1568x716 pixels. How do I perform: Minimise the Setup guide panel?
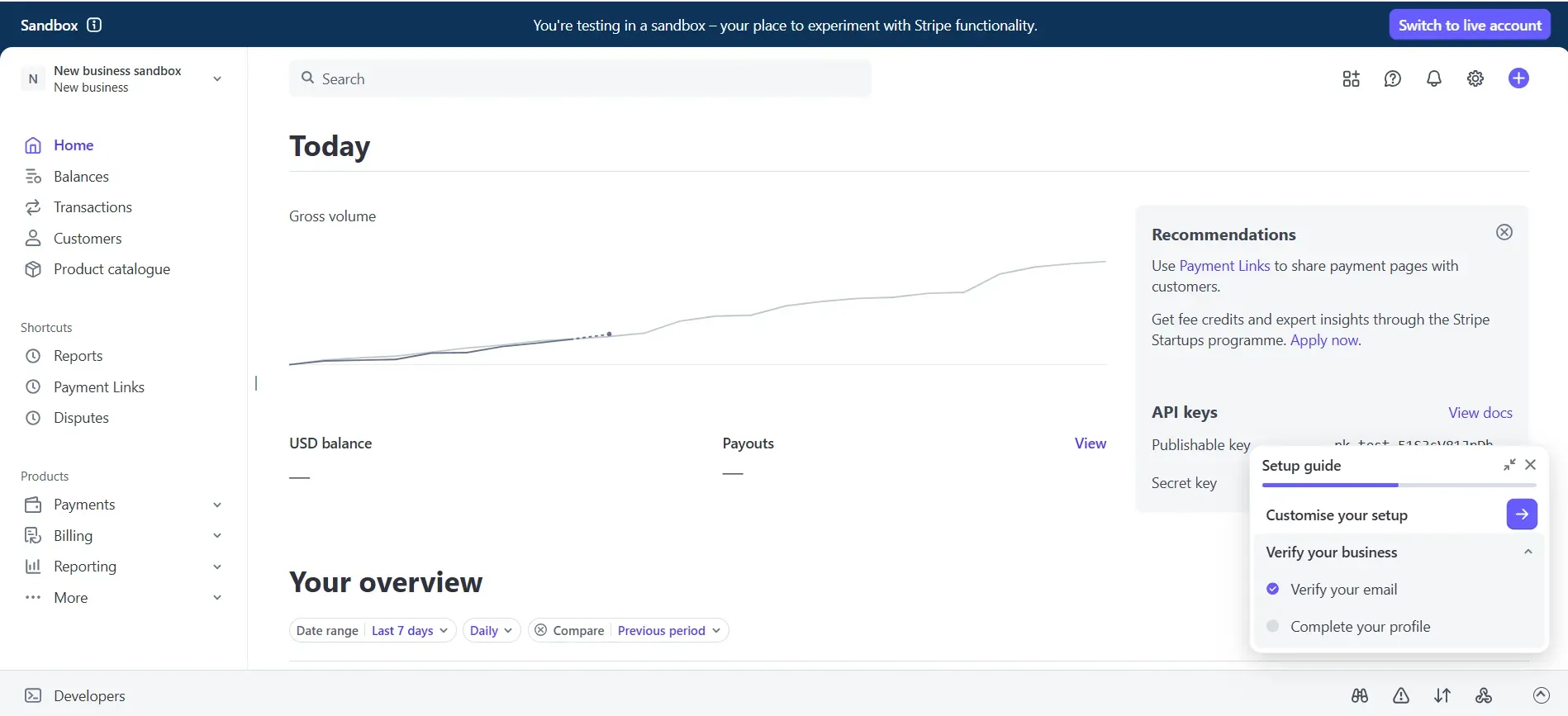point(1509,465)
